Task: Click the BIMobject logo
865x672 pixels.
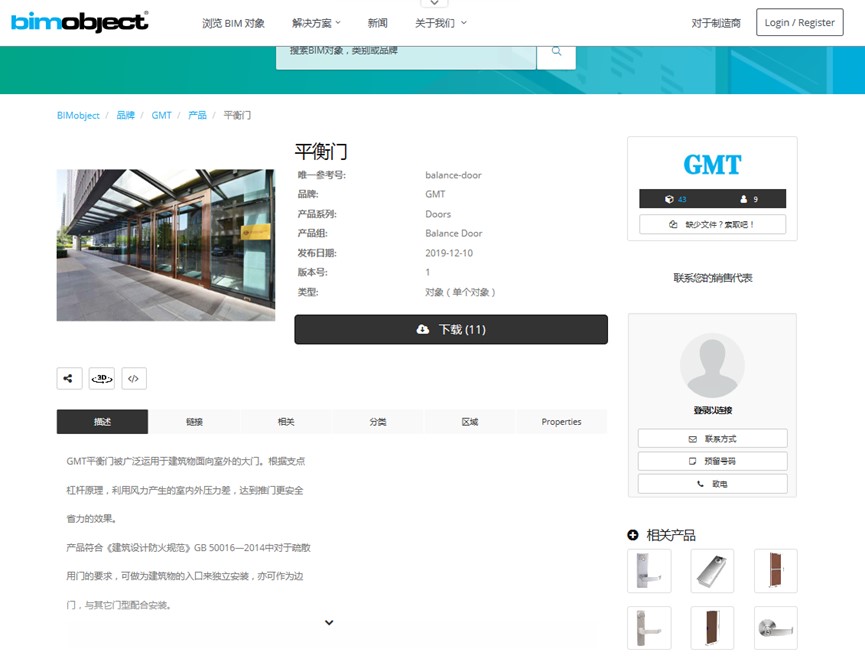Action: pyautogui.click(x=80, y=22)
